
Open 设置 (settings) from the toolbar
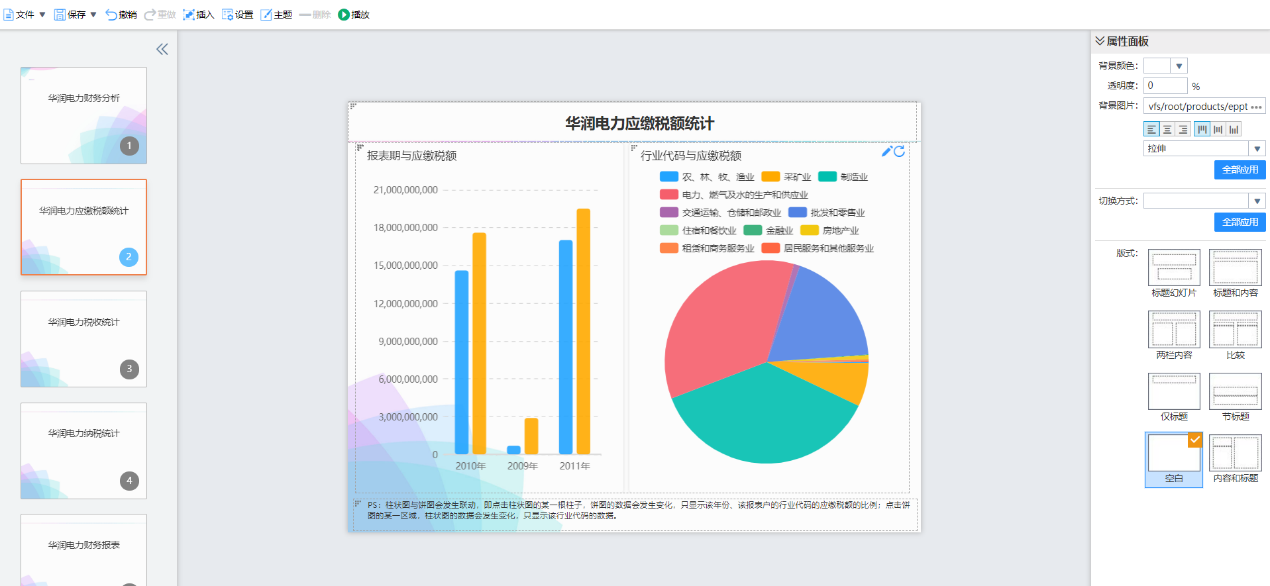pos(237,15)
